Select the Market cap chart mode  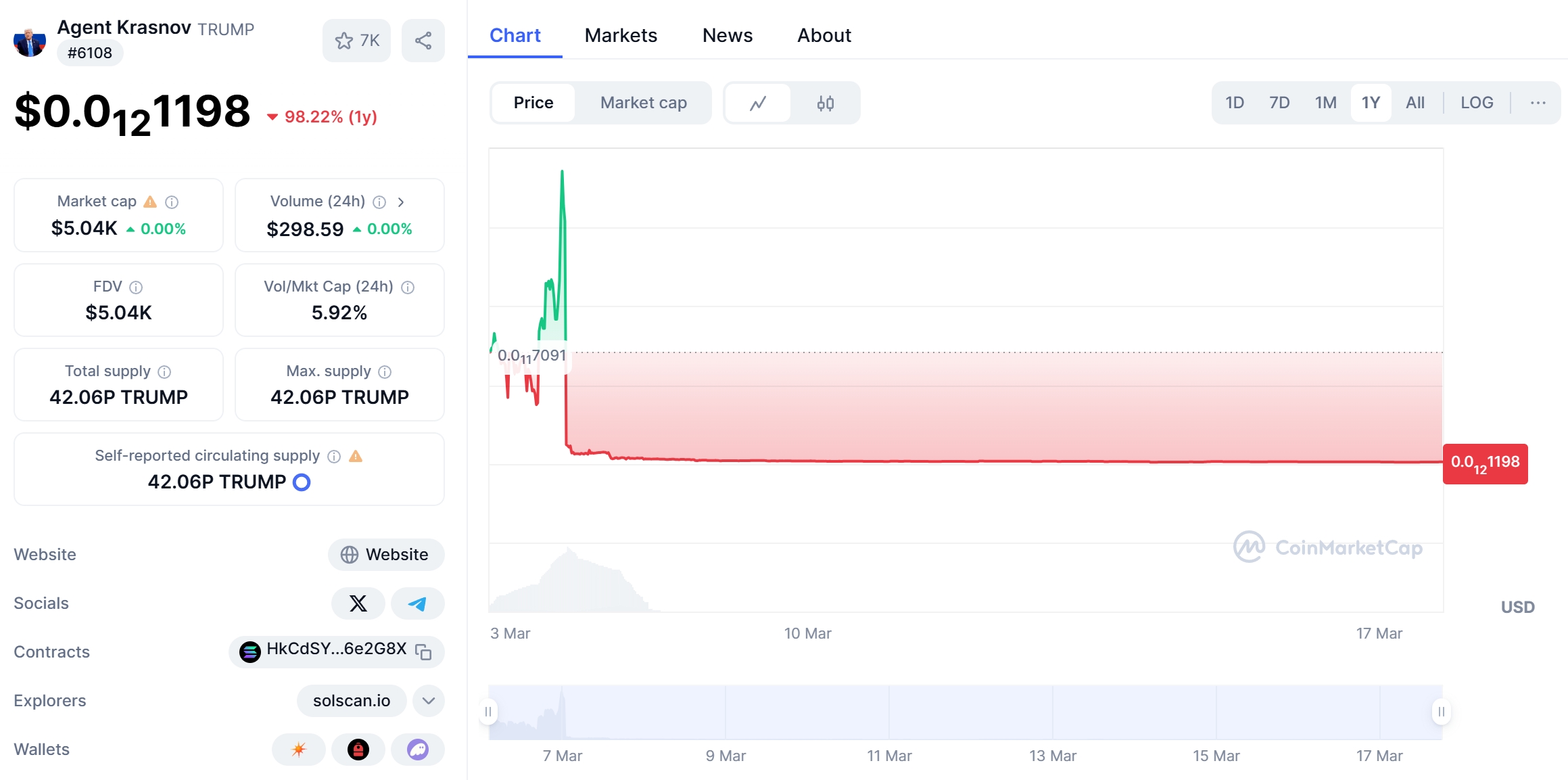pyautogui.click(x=644, y=103)
